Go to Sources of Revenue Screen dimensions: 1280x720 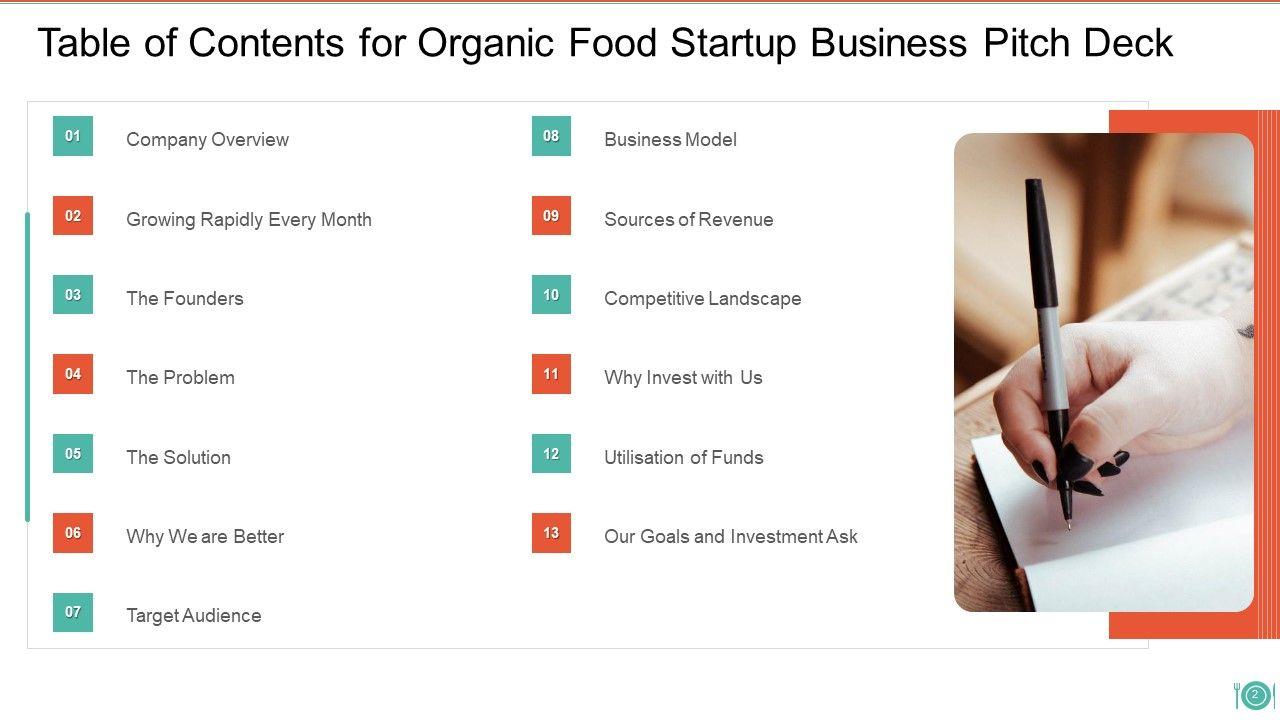pos(688,220)
